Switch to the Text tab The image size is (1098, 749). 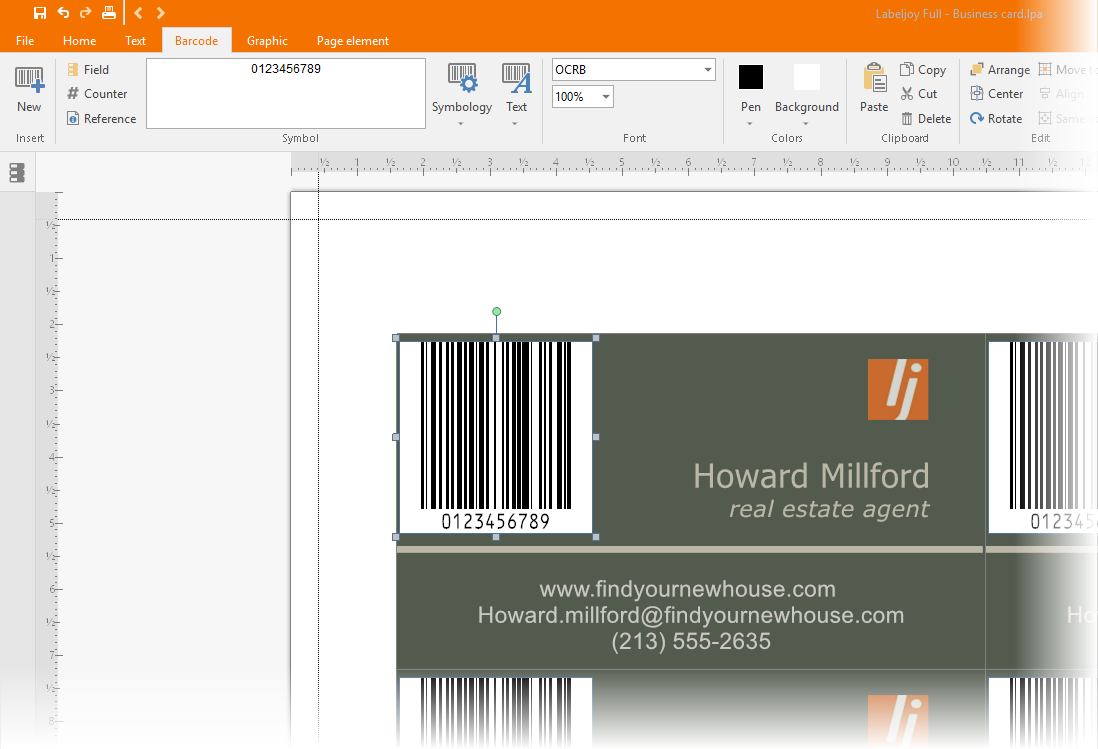coord(135,41)
